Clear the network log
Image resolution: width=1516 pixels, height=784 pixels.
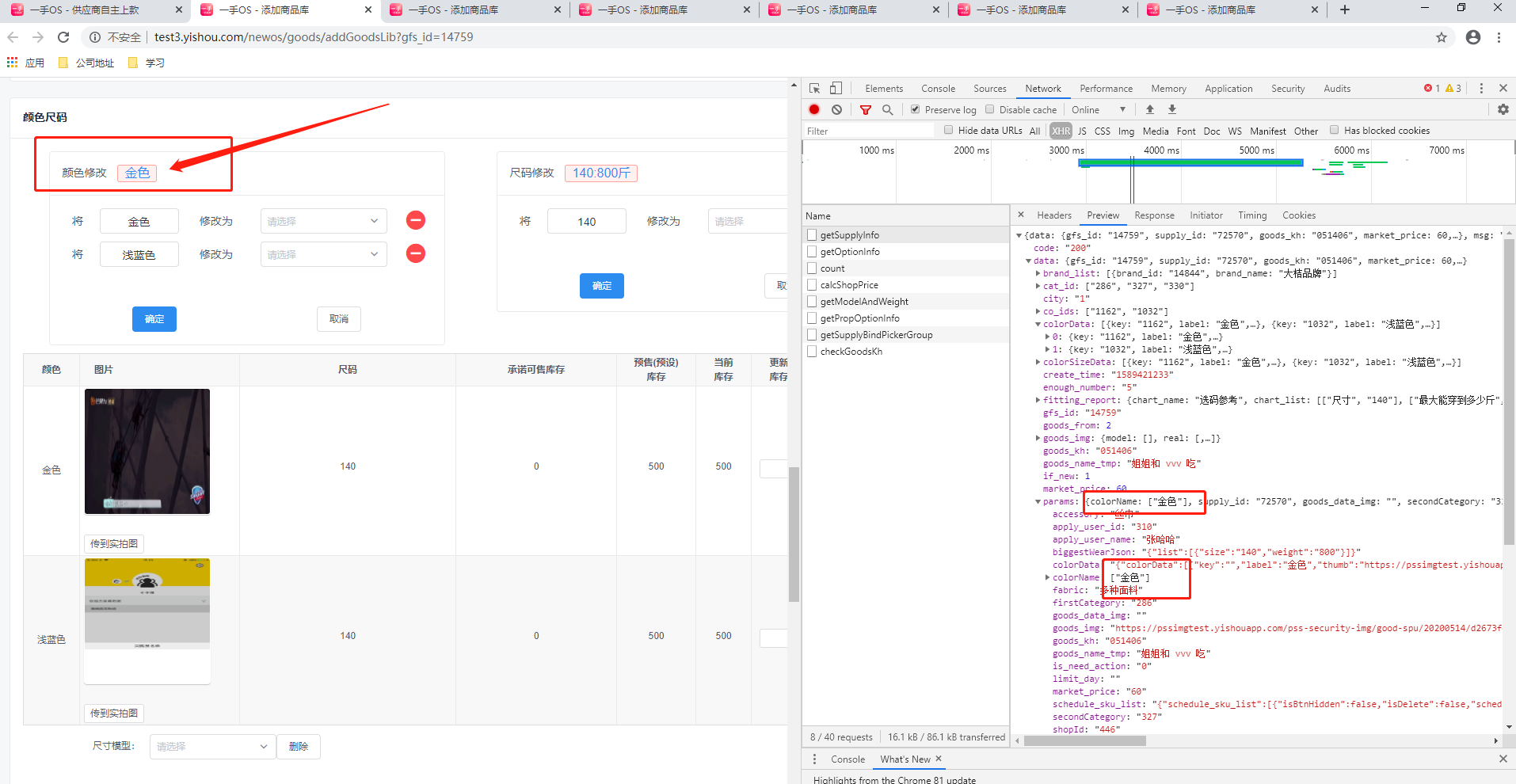point(836,109)
